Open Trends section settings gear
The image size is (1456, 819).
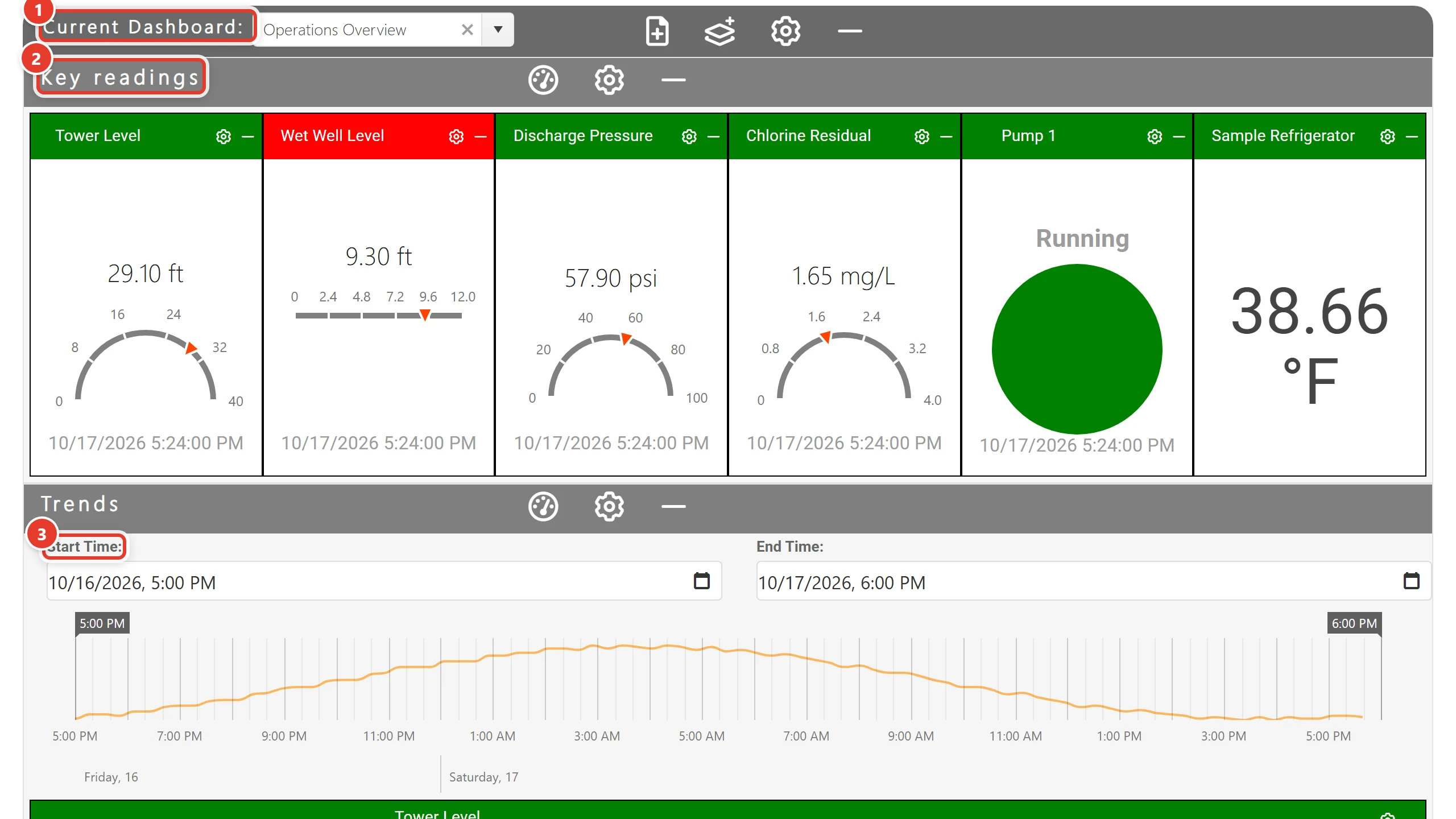click(x=609, y=506)
